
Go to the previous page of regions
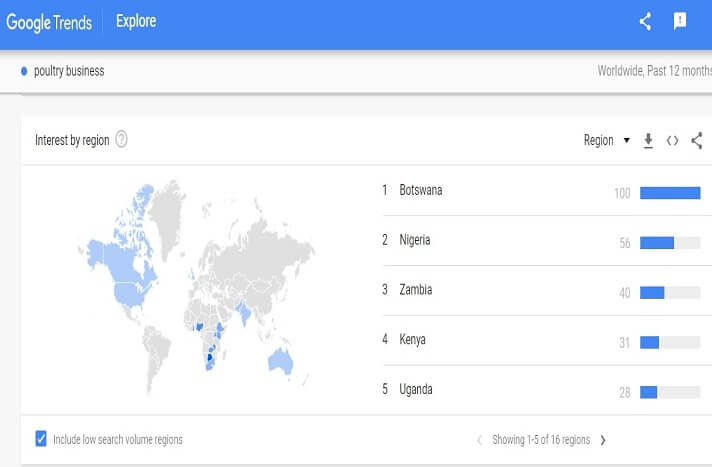click(479, 439)
